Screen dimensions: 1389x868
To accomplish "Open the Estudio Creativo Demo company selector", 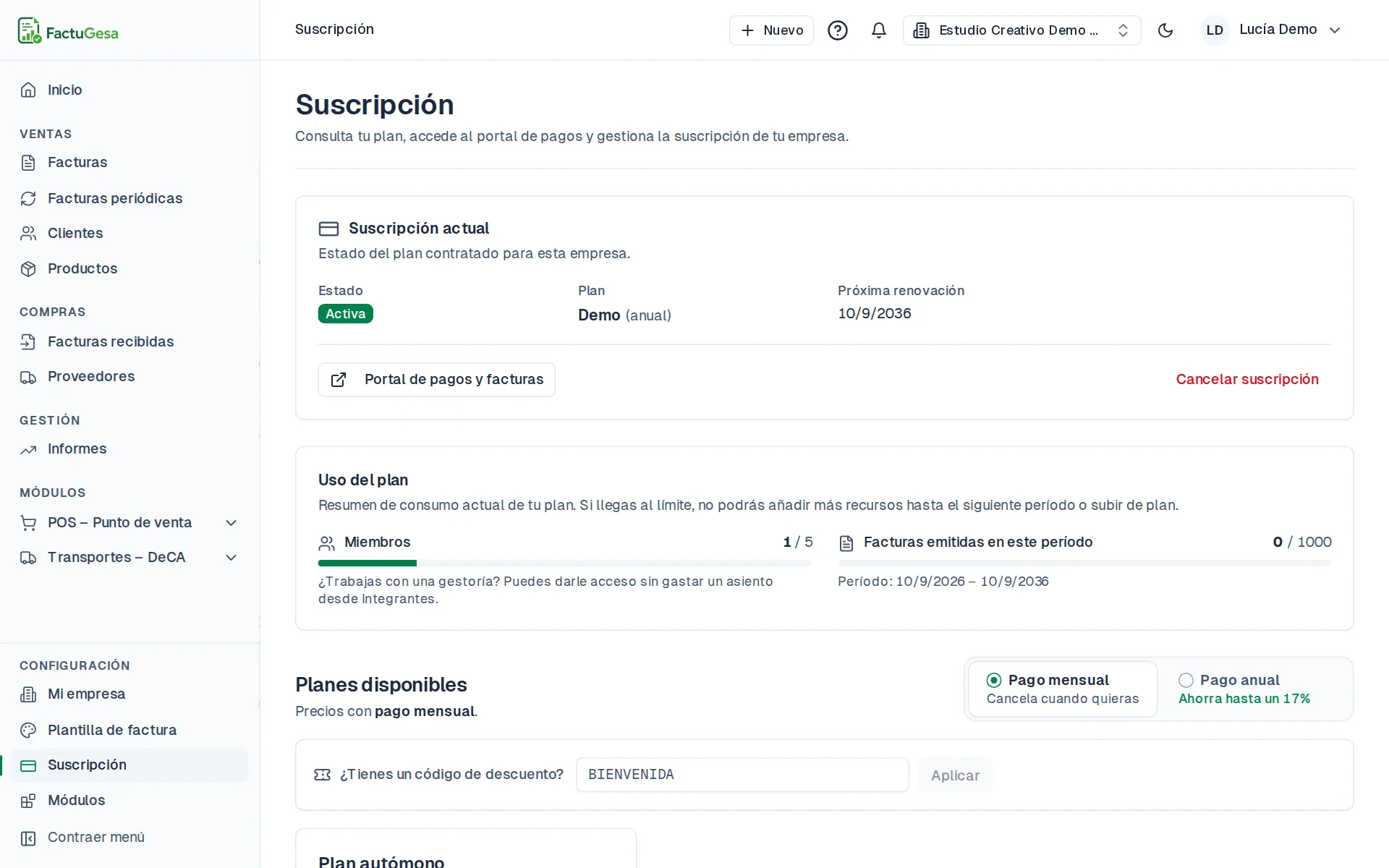I will (x=1021, y=30).
